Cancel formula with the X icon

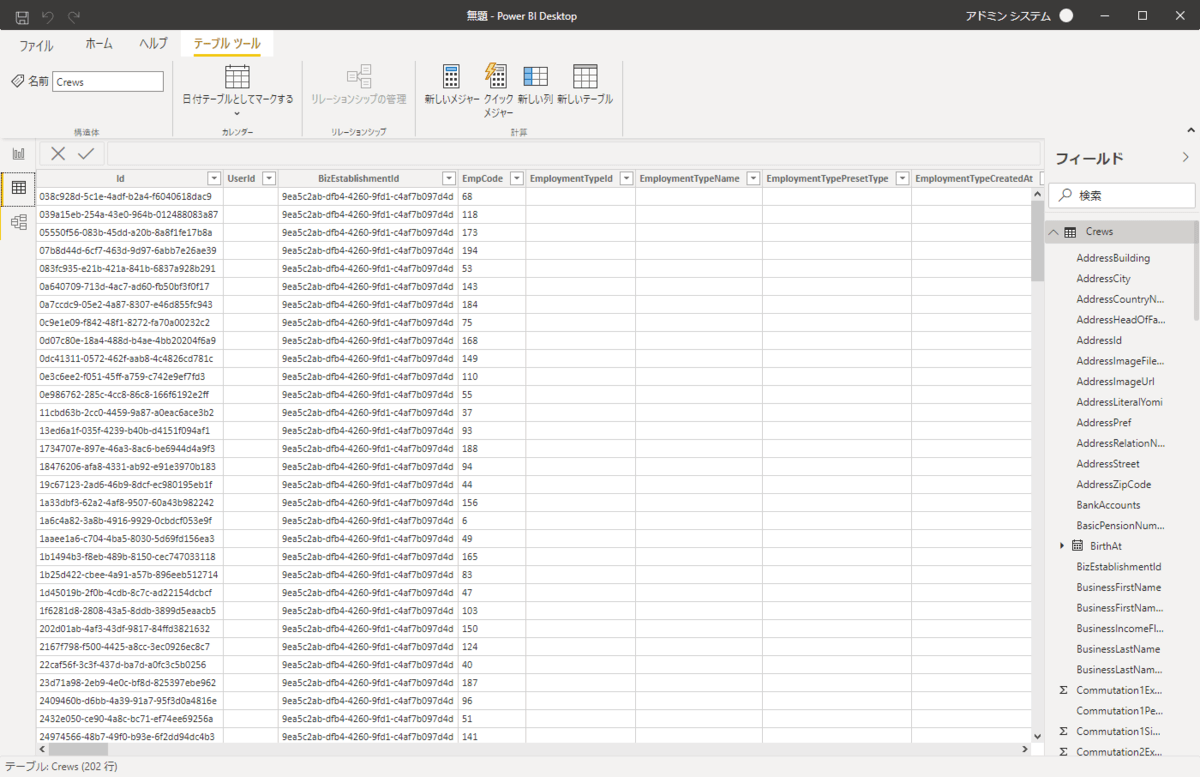pos(58,153)
